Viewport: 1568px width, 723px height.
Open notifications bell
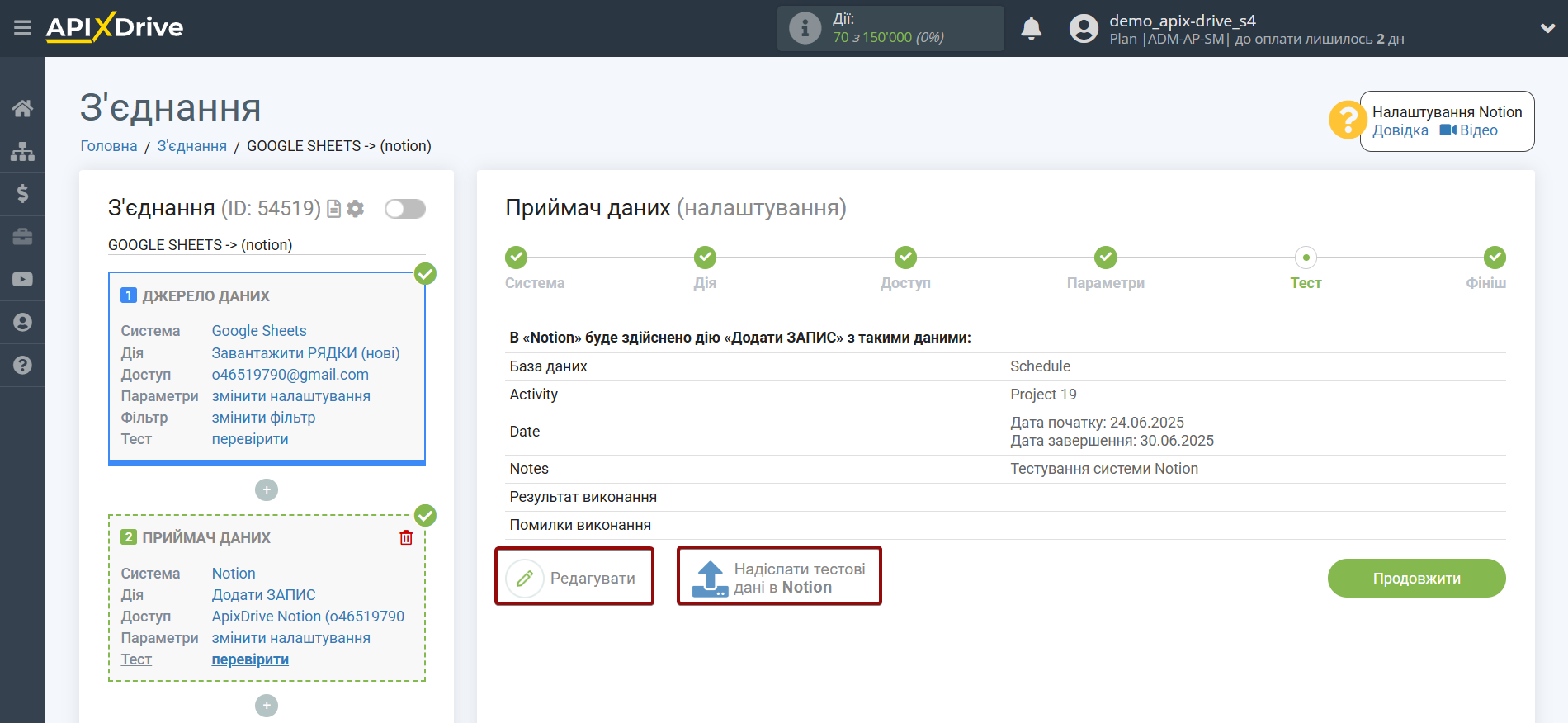pyautogui.click(x=1032, y=29)
